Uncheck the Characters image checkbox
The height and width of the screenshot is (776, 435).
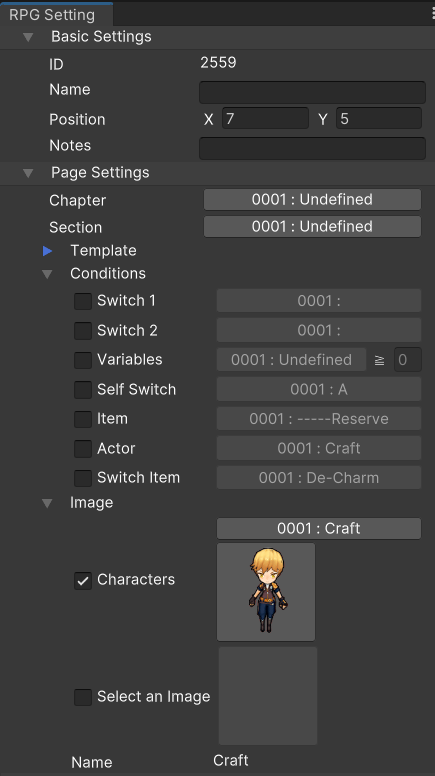pyautogui.click(x=83, y=580)
